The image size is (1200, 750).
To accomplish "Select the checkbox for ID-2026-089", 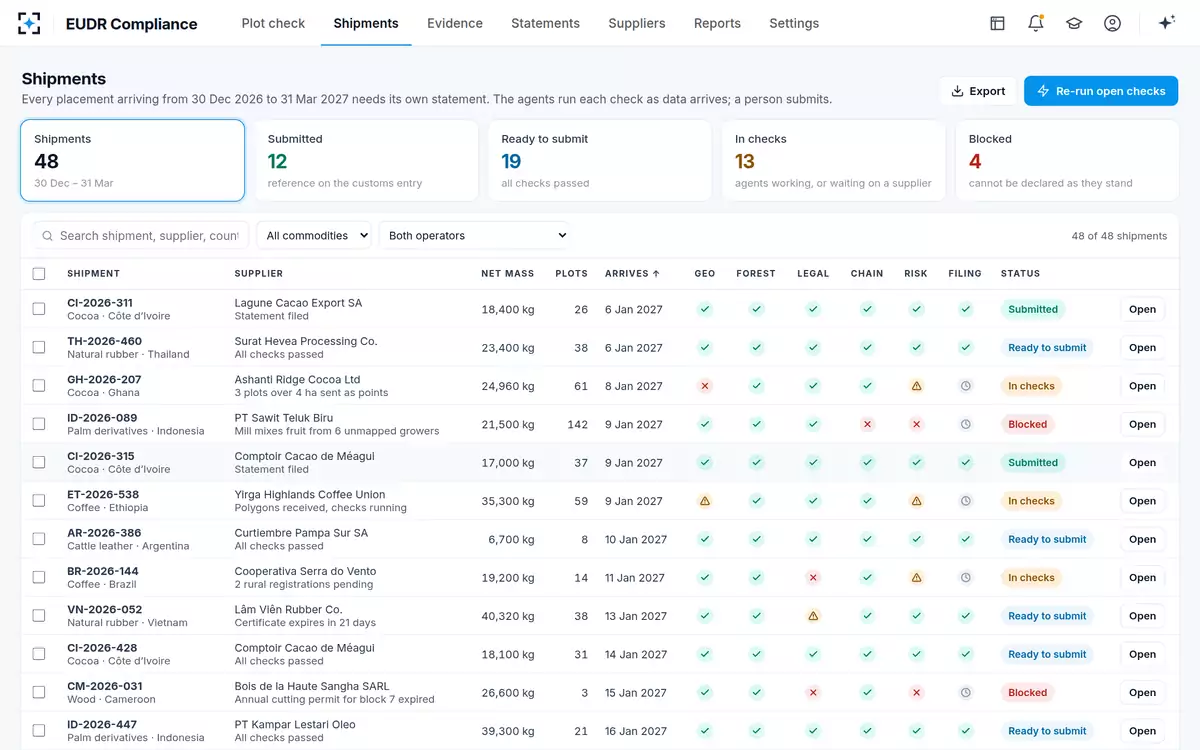I will click(39, 424).
